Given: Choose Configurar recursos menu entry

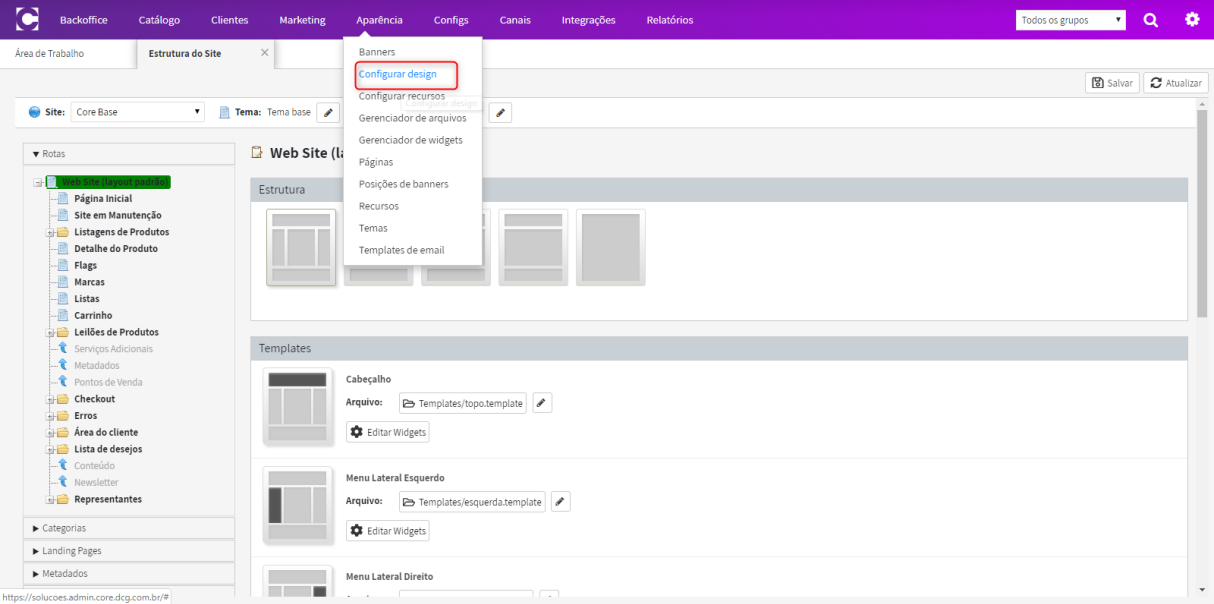Looking at the screenshot, I should tap(402, 96).
